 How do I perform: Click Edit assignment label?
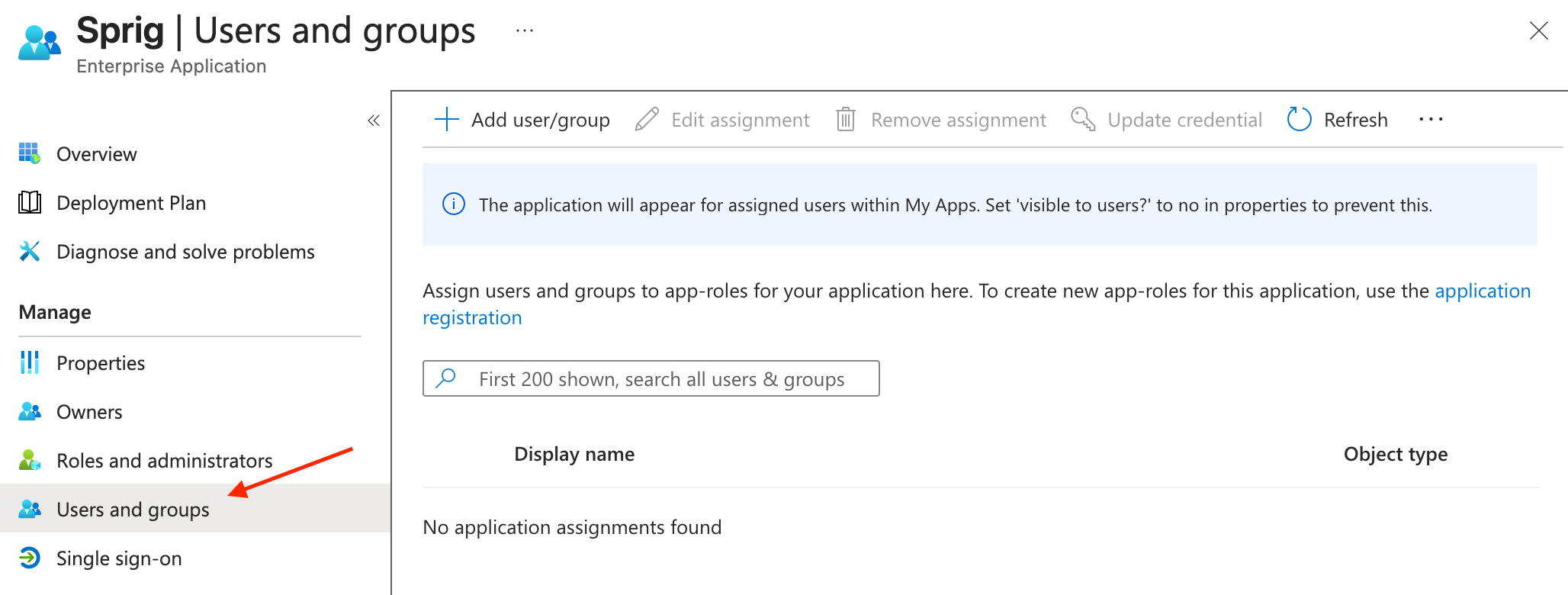point(740,120)
